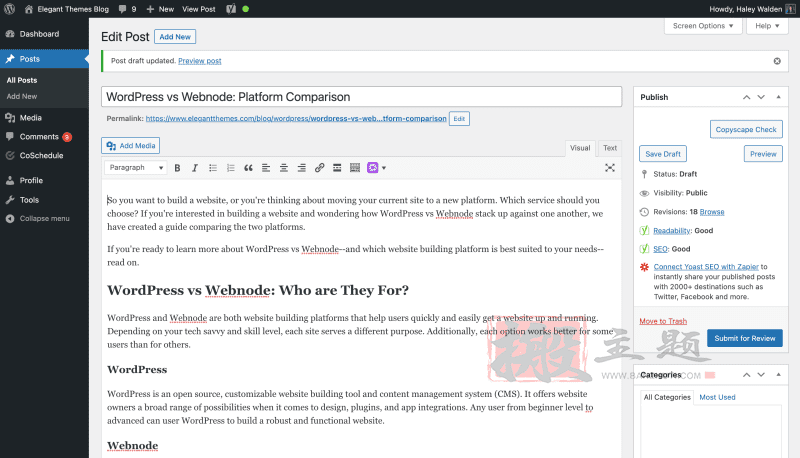Viewport: 800px width, 458px height.
Task: Click the permalink Edit button
Action: pyautogui.click(x=459, y=118)
